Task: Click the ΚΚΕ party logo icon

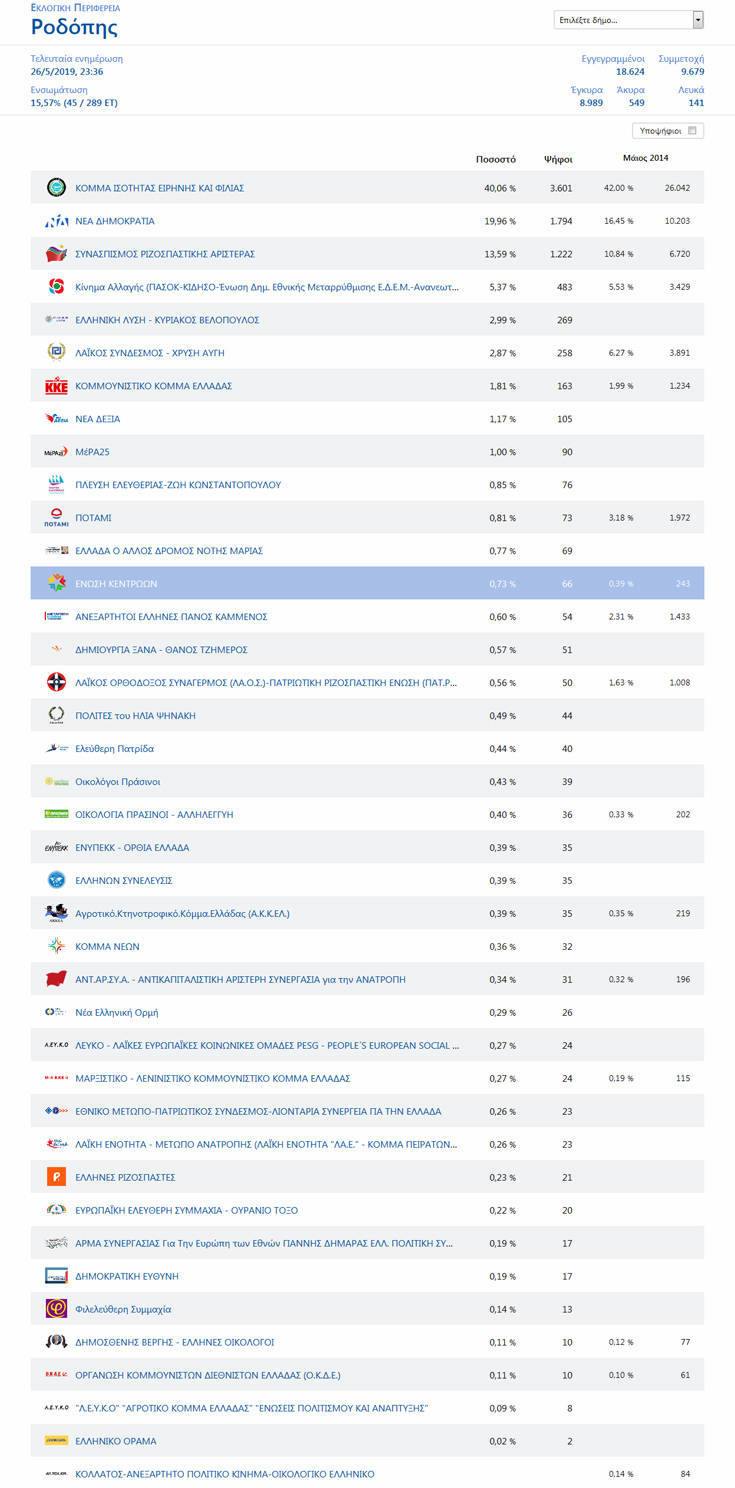Action: 56,386
